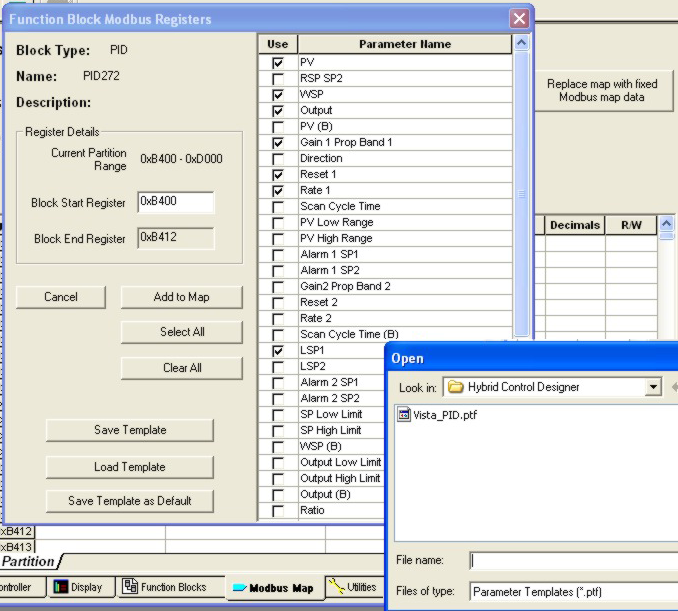
Task: Open the Utilities tab
Action: tap(353, 587)
